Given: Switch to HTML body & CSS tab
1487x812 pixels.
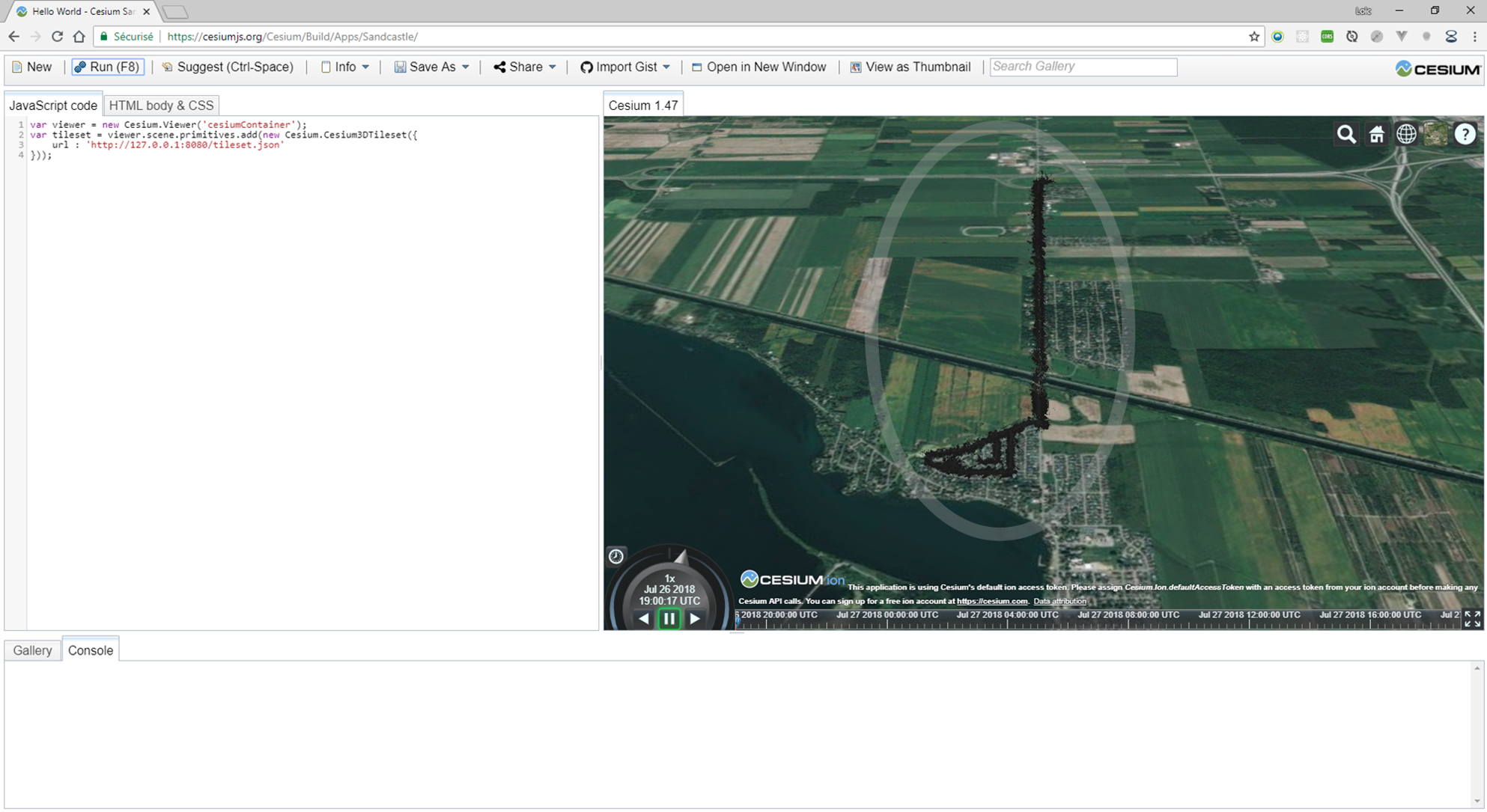Looking at the screenshot, I should pos(161,106).
